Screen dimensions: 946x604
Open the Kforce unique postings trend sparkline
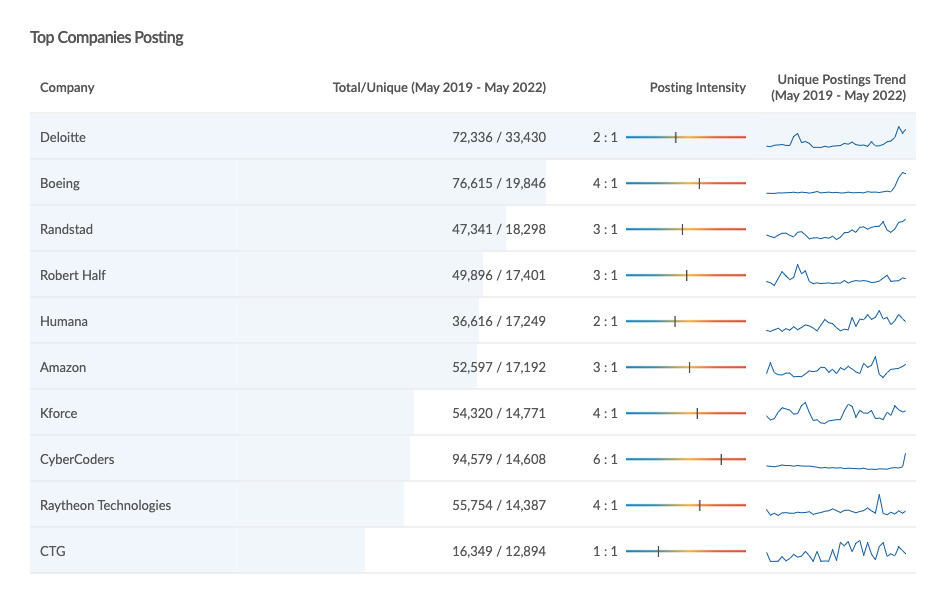[x=836, y=413]
